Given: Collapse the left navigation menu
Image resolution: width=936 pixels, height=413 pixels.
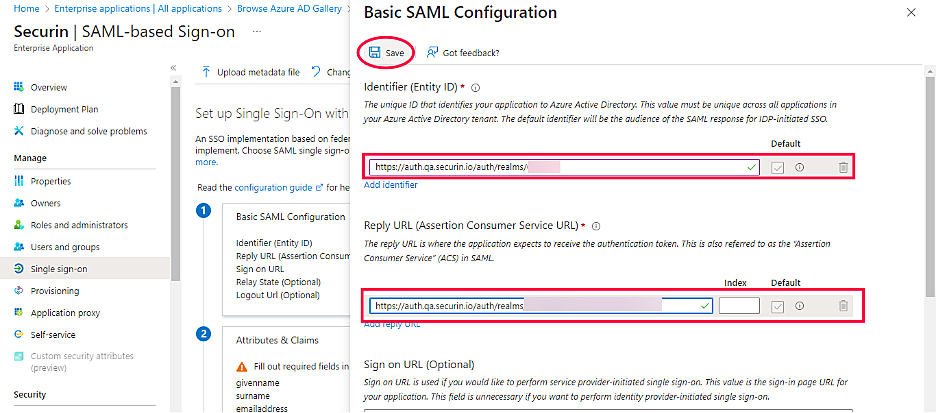Looking at the screenshot, I should [x=174, y=68].
